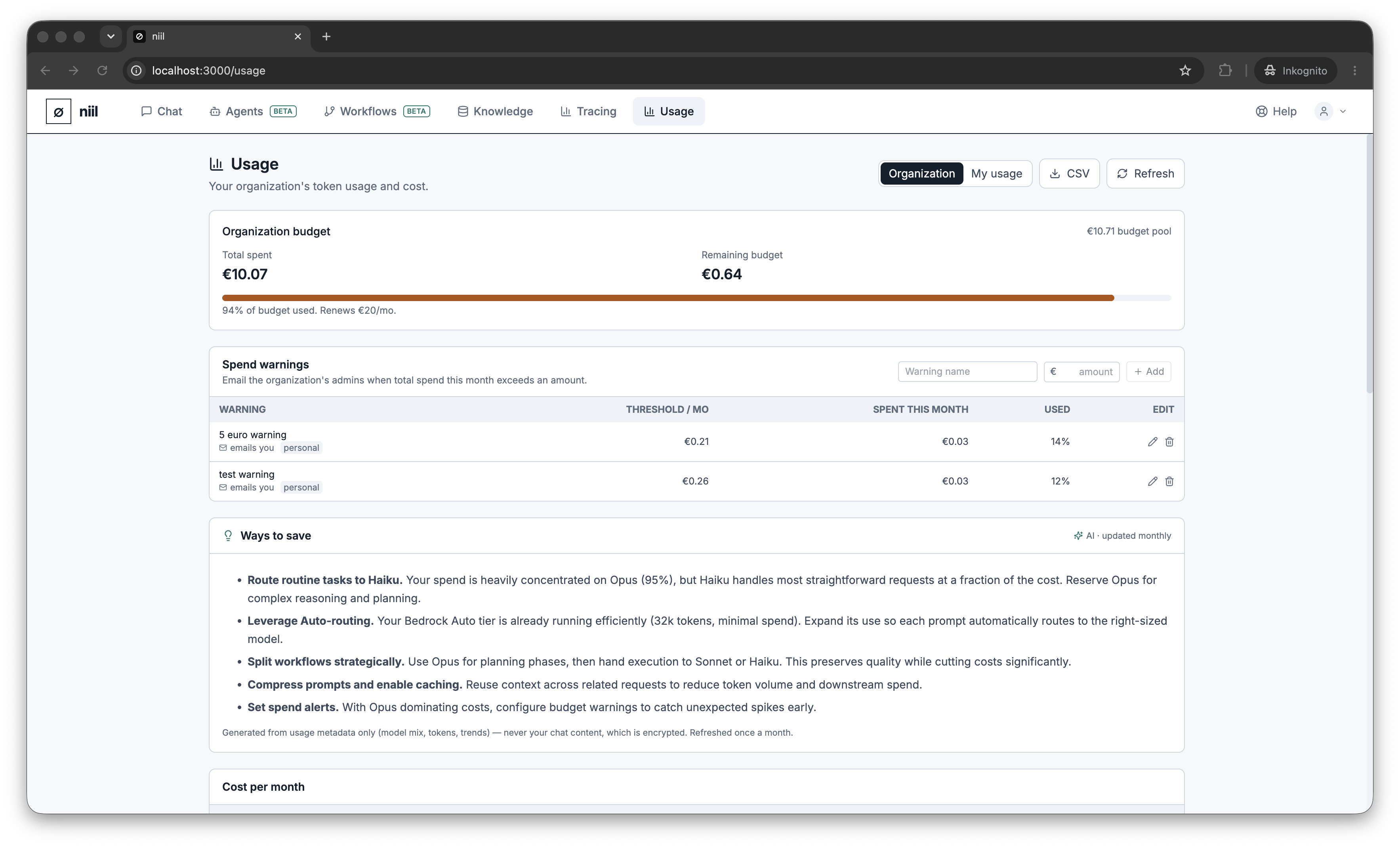
Task: Click the THRESHOLD / MO column header
Action: point(667,410)
